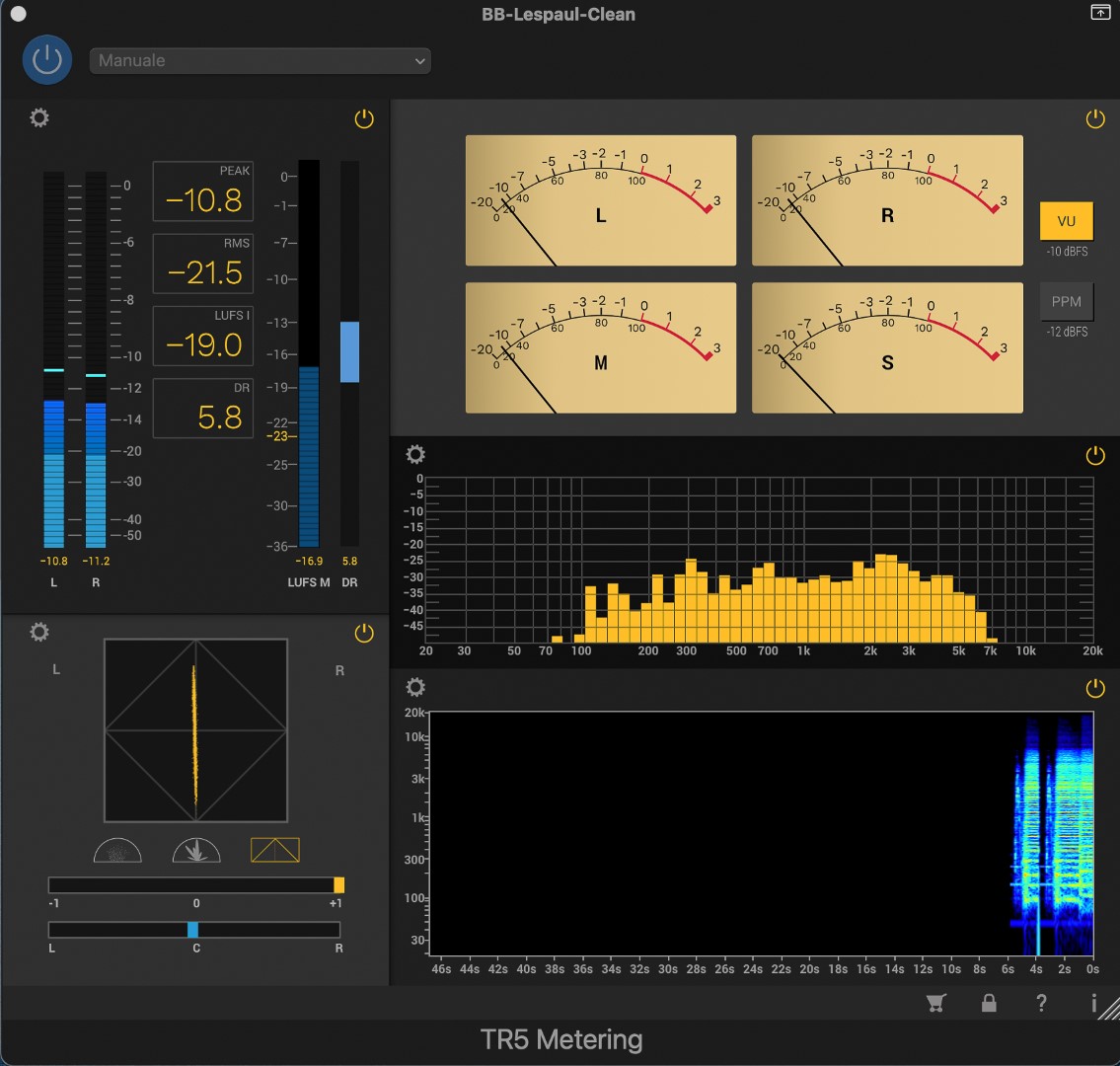Select the polar sample scope display icon
1120x1066 pixels.
(117, 850)
